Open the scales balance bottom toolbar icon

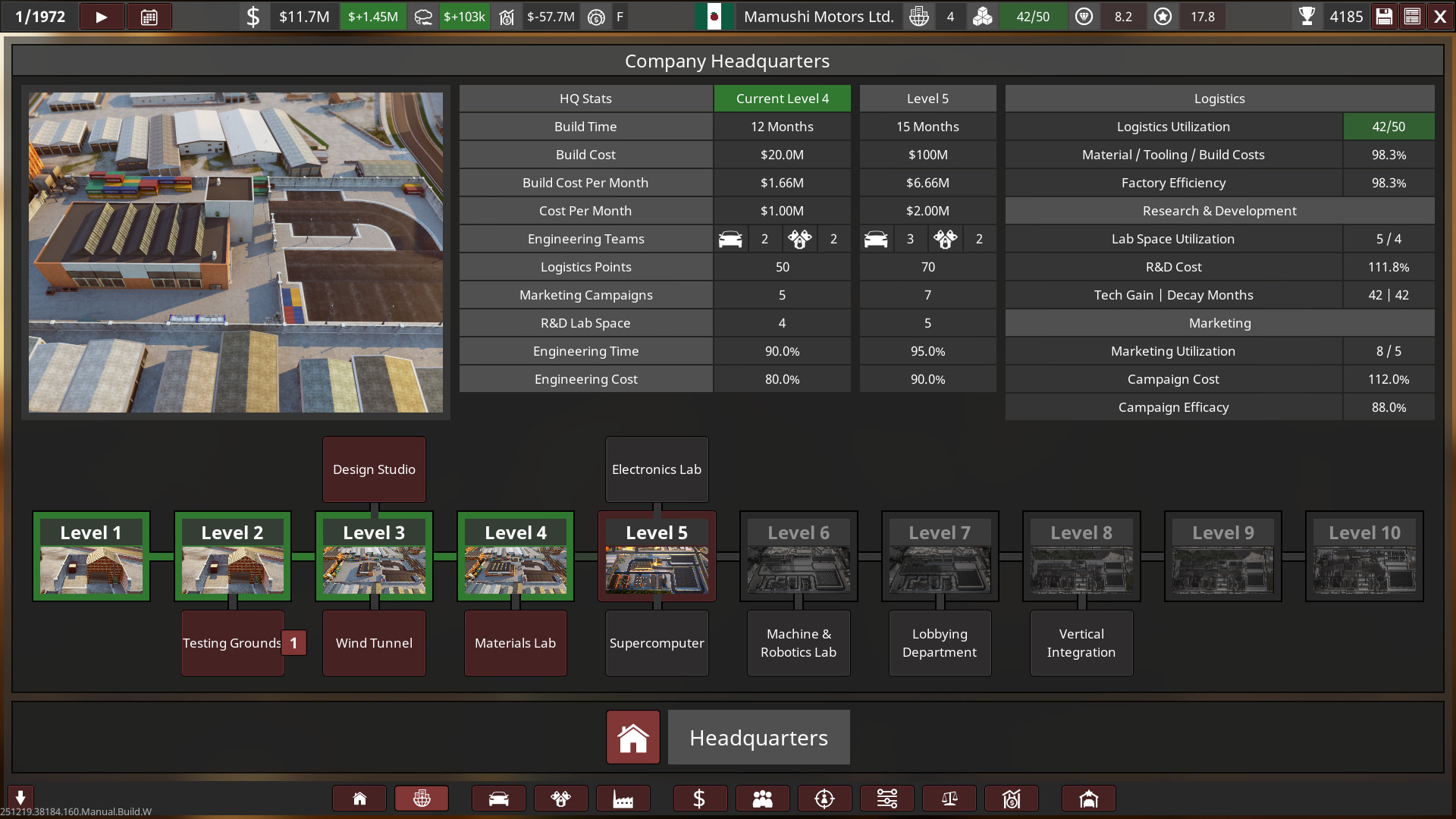949,799
